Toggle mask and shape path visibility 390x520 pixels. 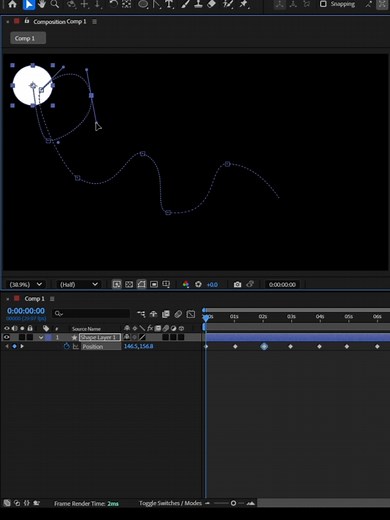pyautogui.click(x=141, y=284)
